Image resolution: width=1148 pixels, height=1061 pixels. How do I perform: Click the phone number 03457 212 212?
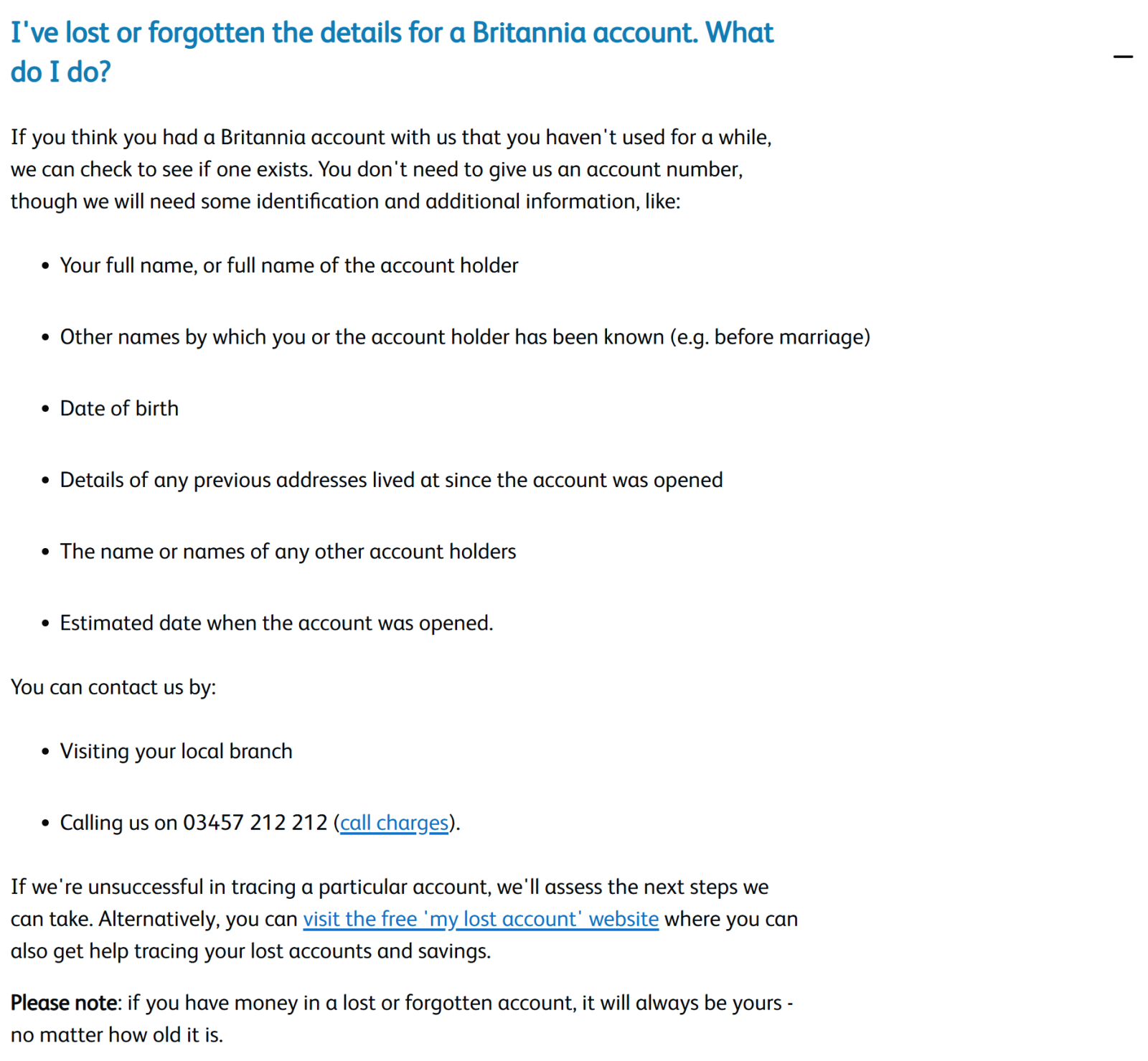(x=255, y=823)
